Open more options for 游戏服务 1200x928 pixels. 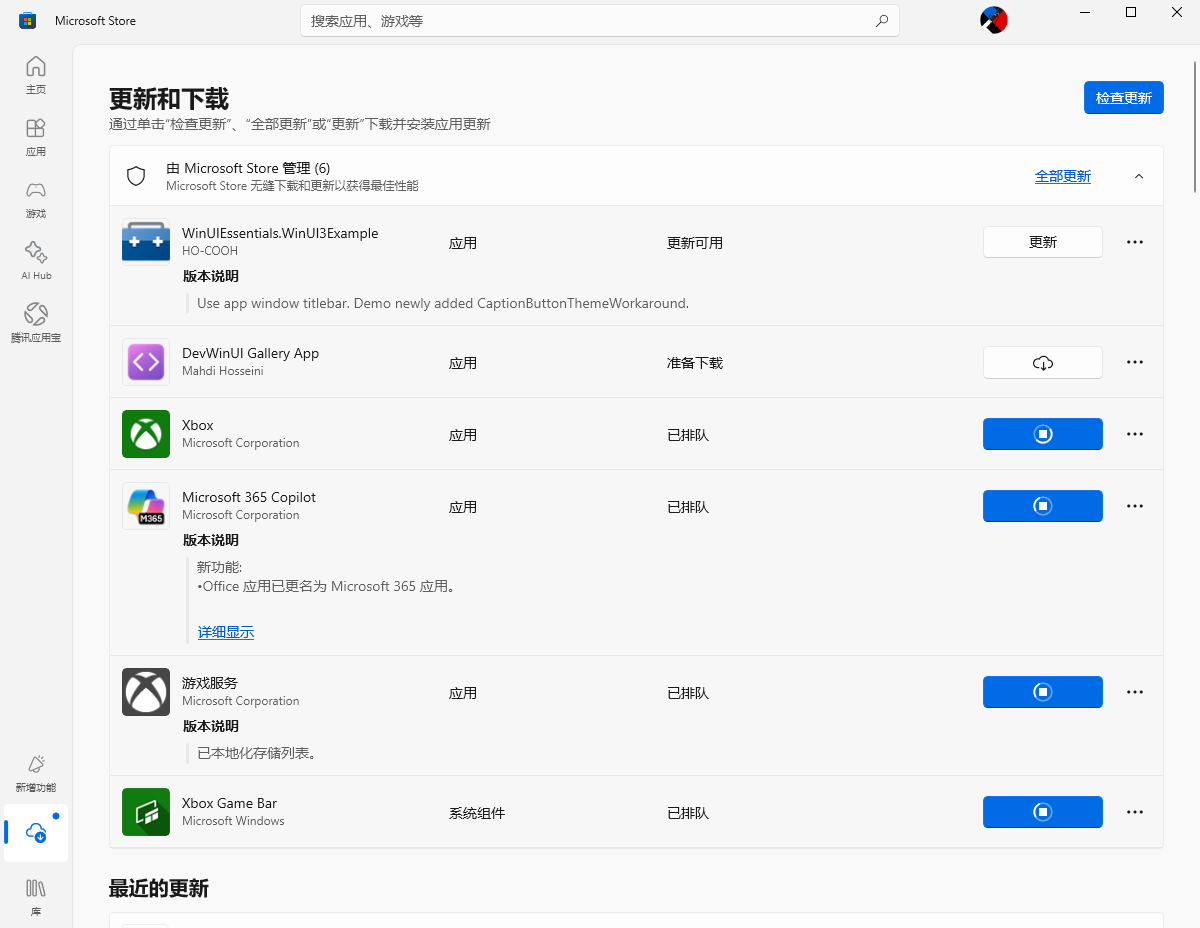1135,692
